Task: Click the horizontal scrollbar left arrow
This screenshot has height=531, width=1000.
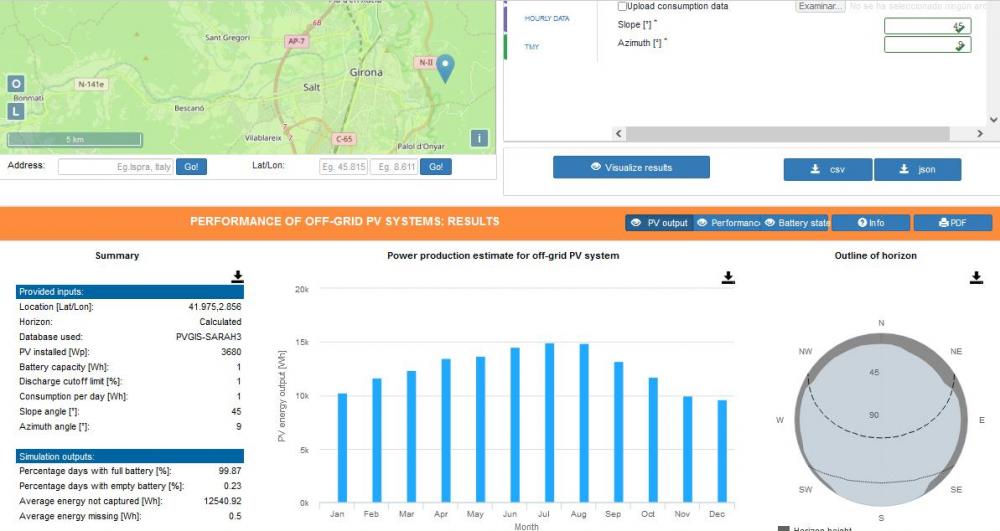Action: (x=618, y=133)
